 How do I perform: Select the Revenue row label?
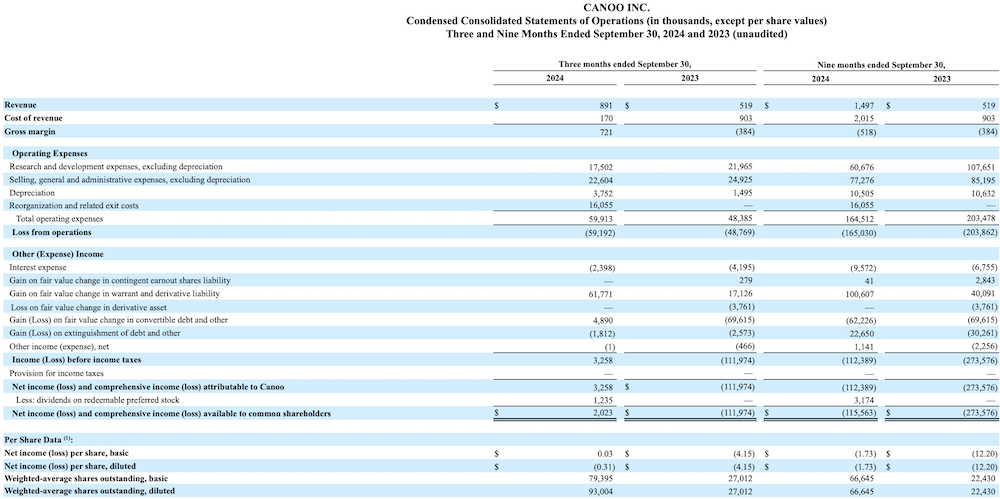click(22, 105)
